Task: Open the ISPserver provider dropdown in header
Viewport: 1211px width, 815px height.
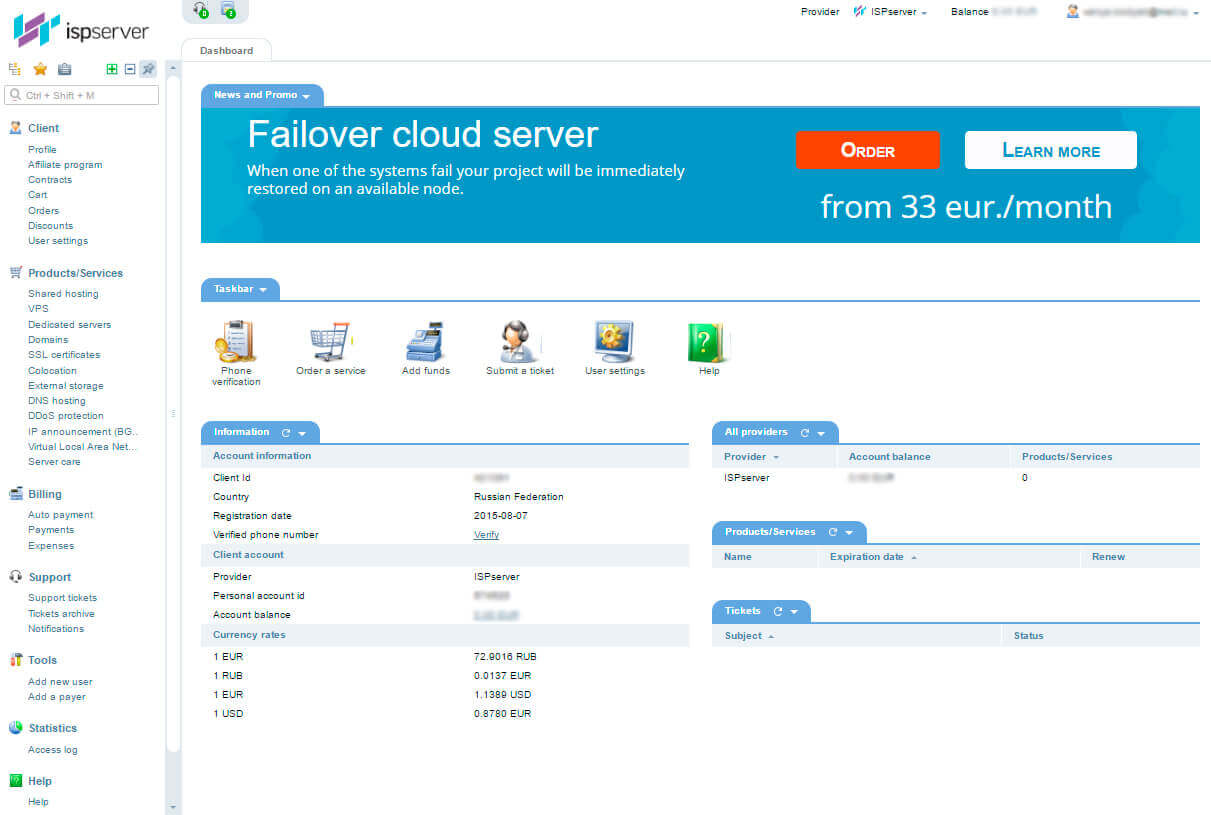Action: 890,12
